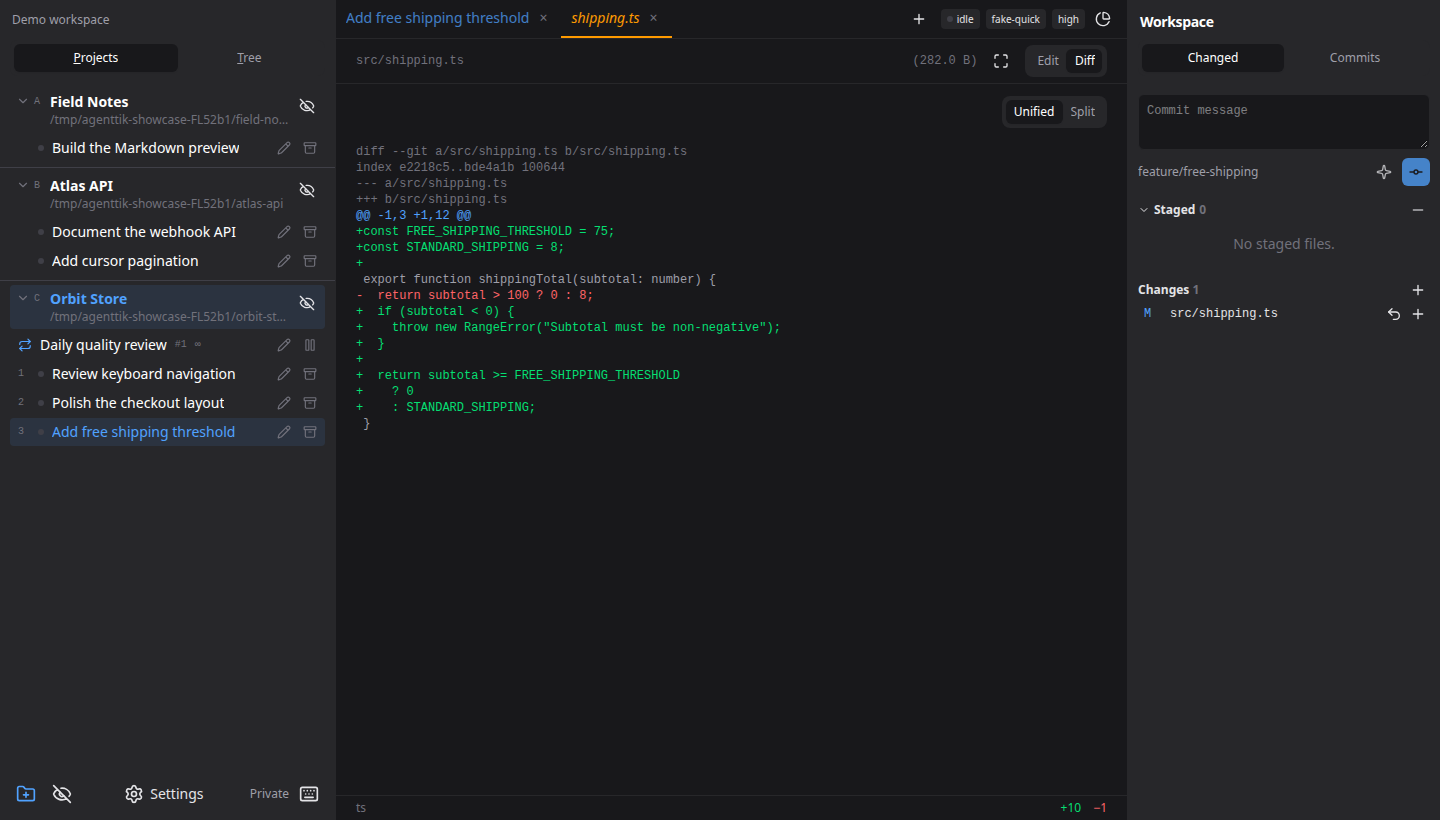Viewport: 1440px width, 820px height.
Task: Switch to the Projects view
Action: point(96,58)
